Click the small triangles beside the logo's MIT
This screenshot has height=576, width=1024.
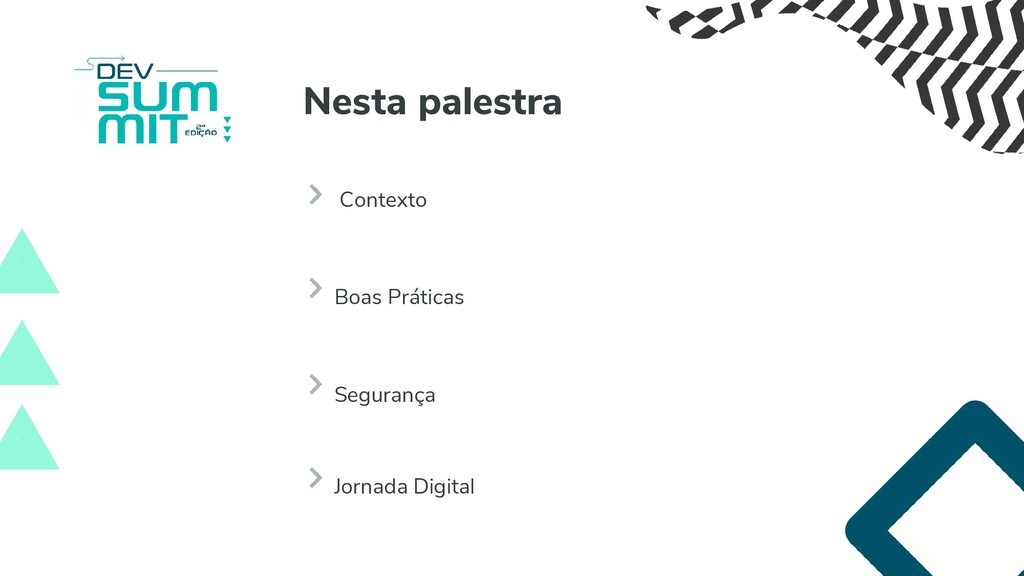pyautogui.click(x=227, y=129)
